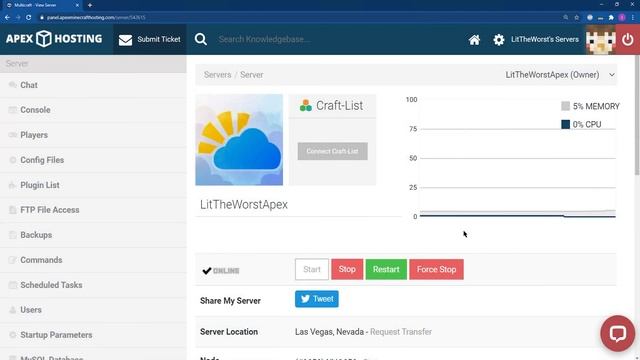
Task: Click the page vertical scrollbar
Action: 637,116
